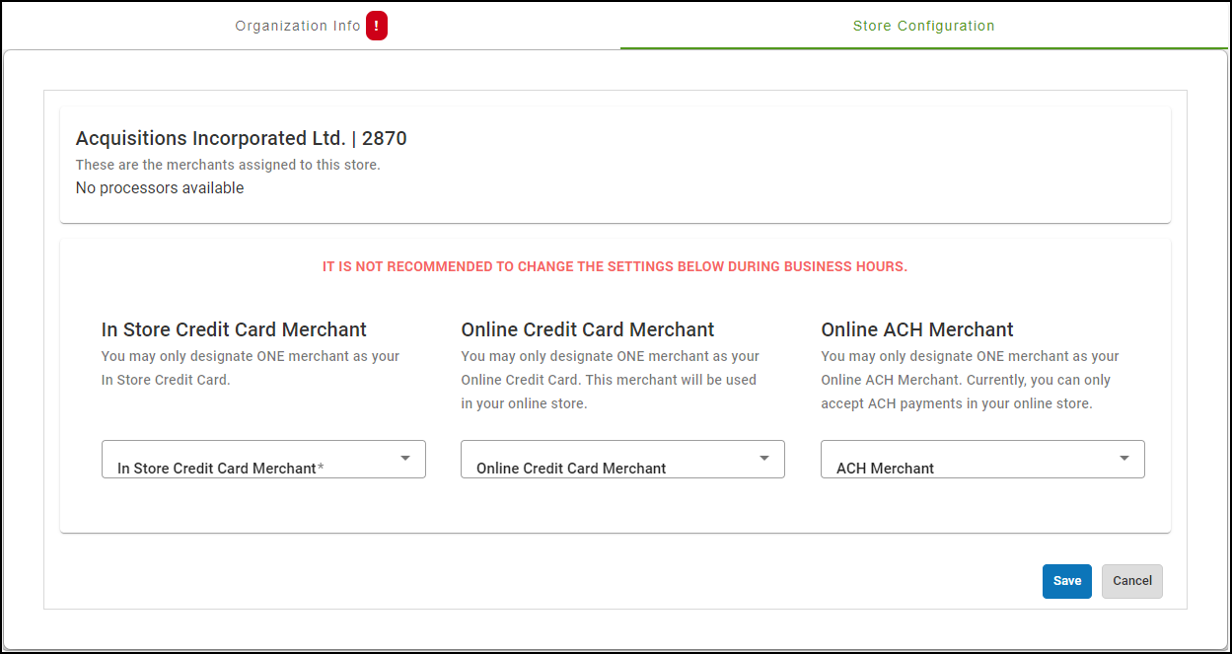Click the In Store Credit Card Merchant dropdown arrow
Screen dimensions: 1232x654
point(405,458)
